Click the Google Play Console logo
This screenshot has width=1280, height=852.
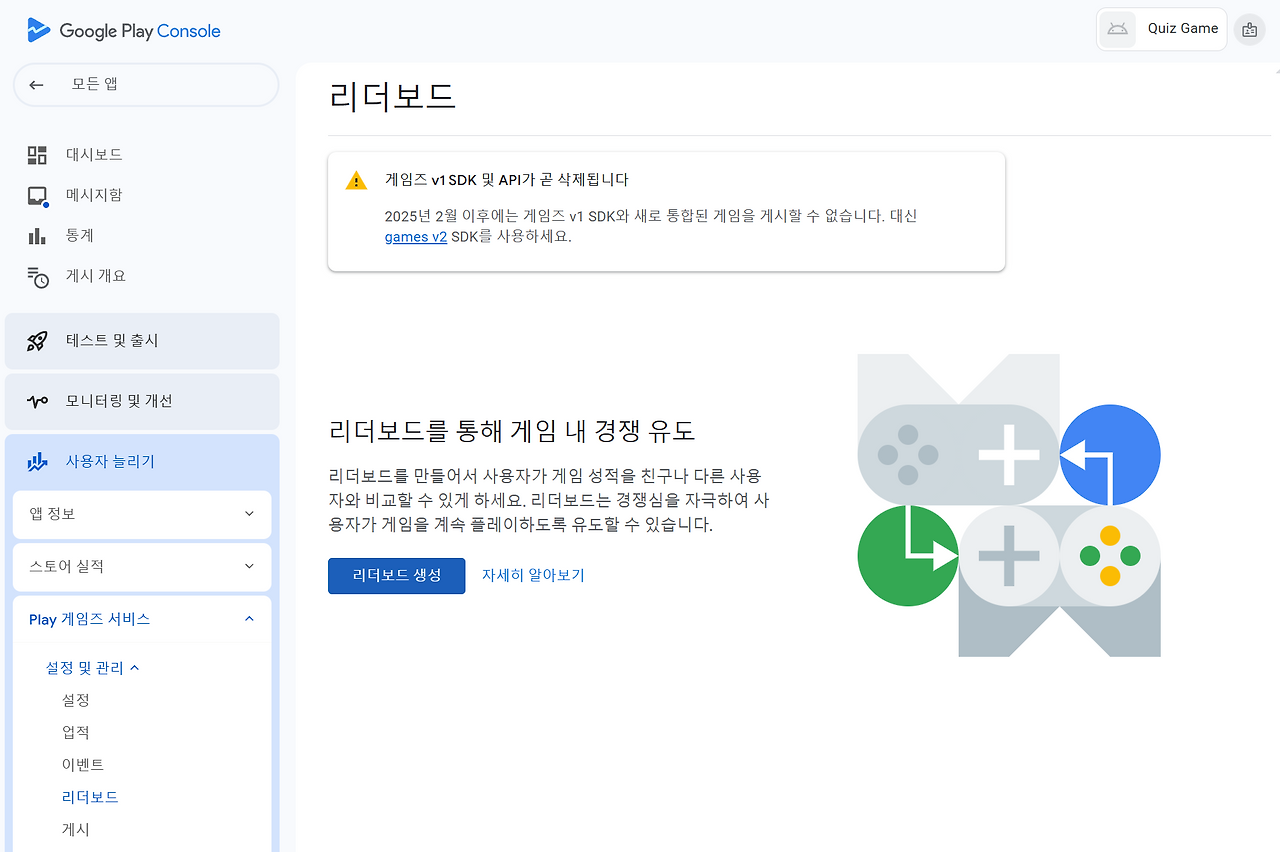click(124, 31)
